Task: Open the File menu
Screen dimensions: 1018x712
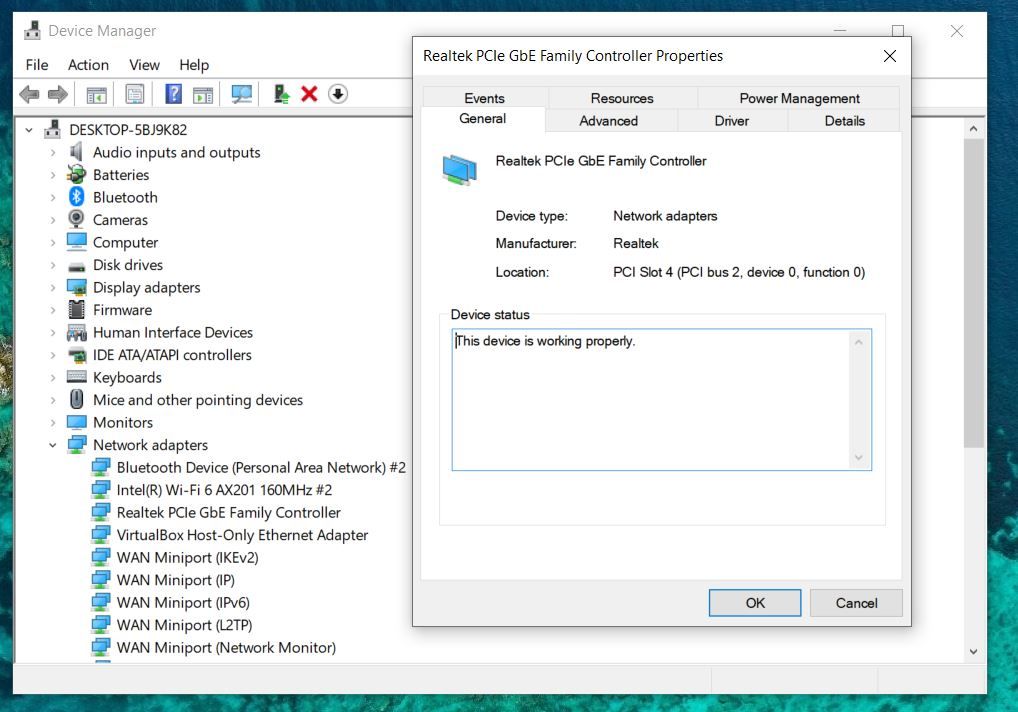Action: (x=37, y=65)
